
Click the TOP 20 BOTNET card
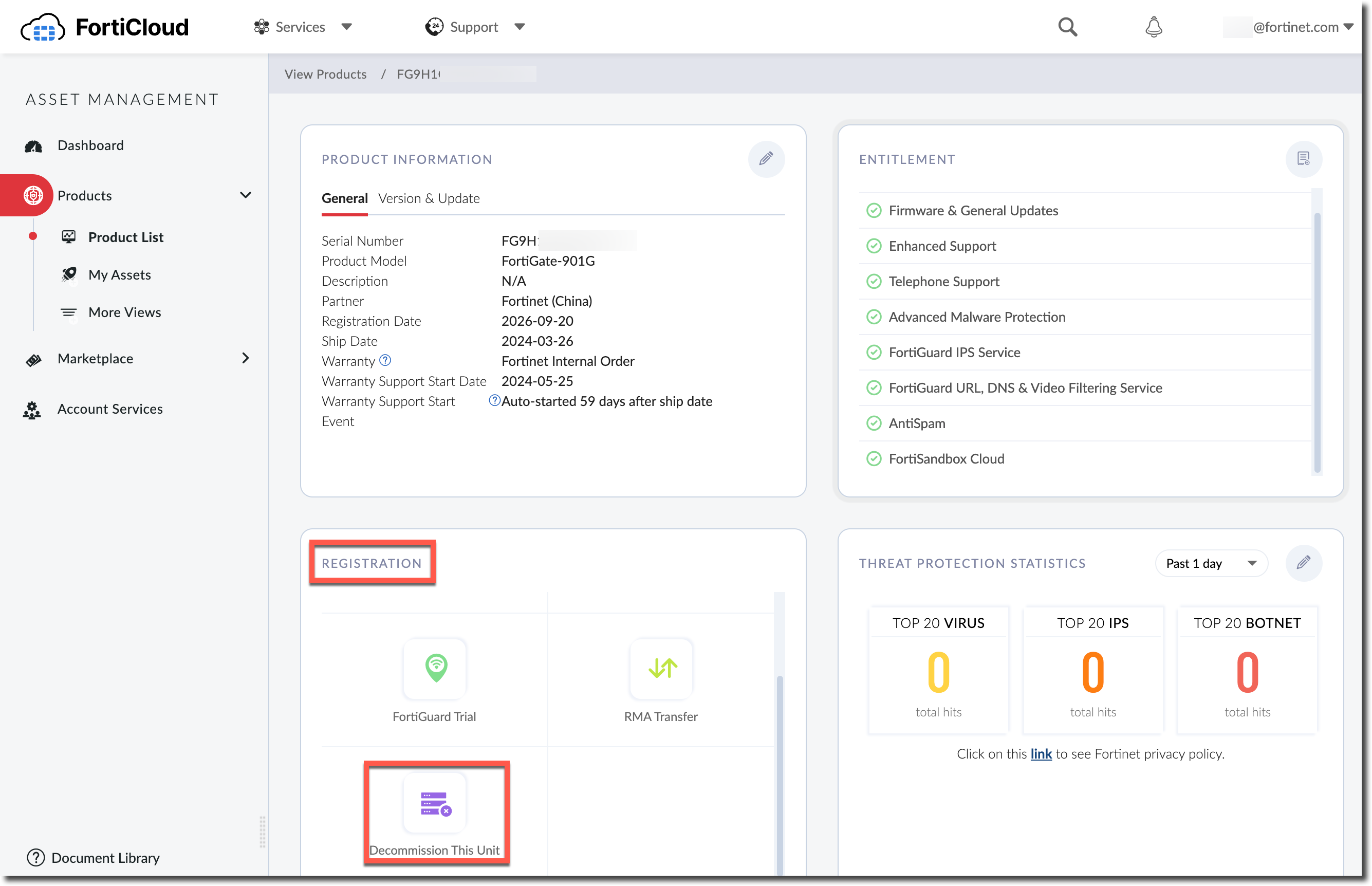[1247, 670]
